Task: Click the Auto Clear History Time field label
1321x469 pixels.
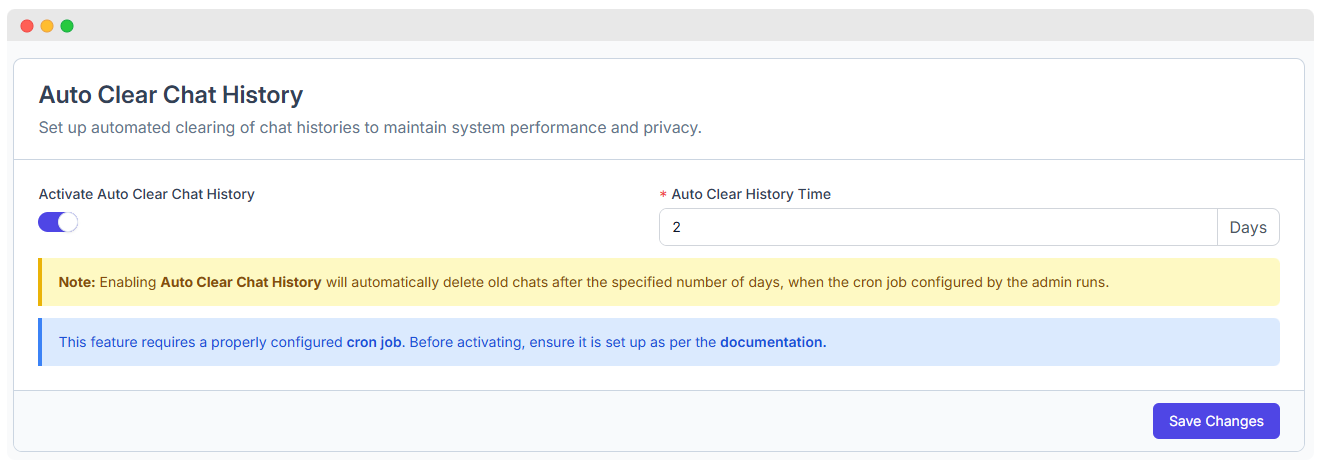Action: click(751, 194)
